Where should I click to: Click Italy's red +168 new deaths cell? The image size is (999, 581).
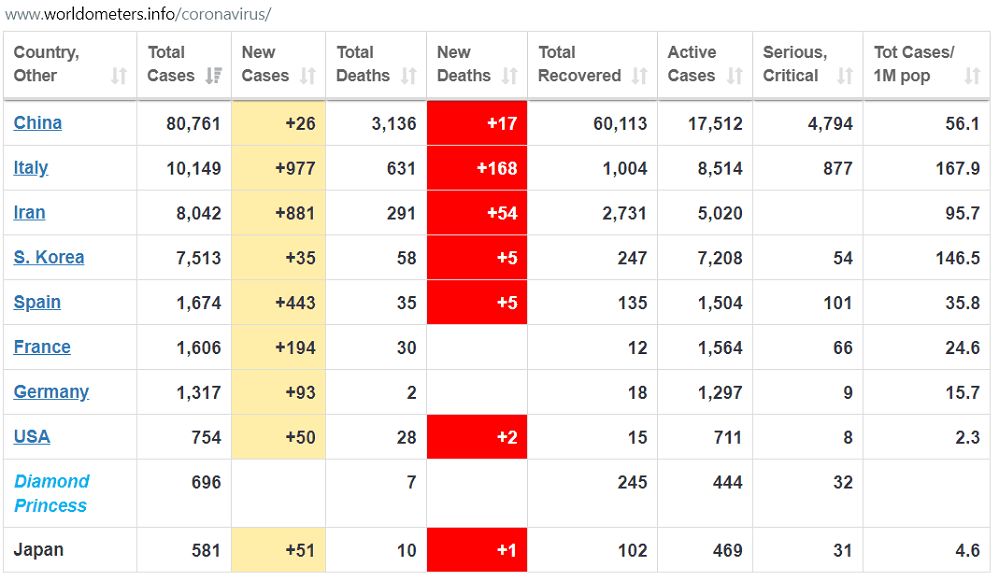pyautogui.click(x=477, y=168)
